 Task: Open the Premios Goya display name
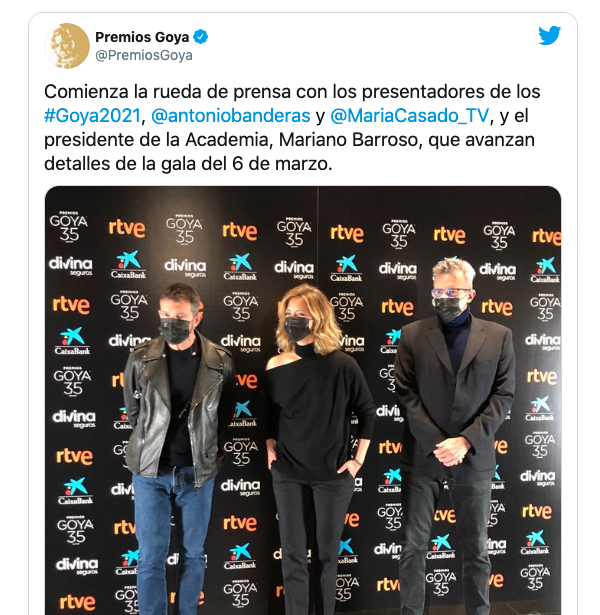[142, 37]
